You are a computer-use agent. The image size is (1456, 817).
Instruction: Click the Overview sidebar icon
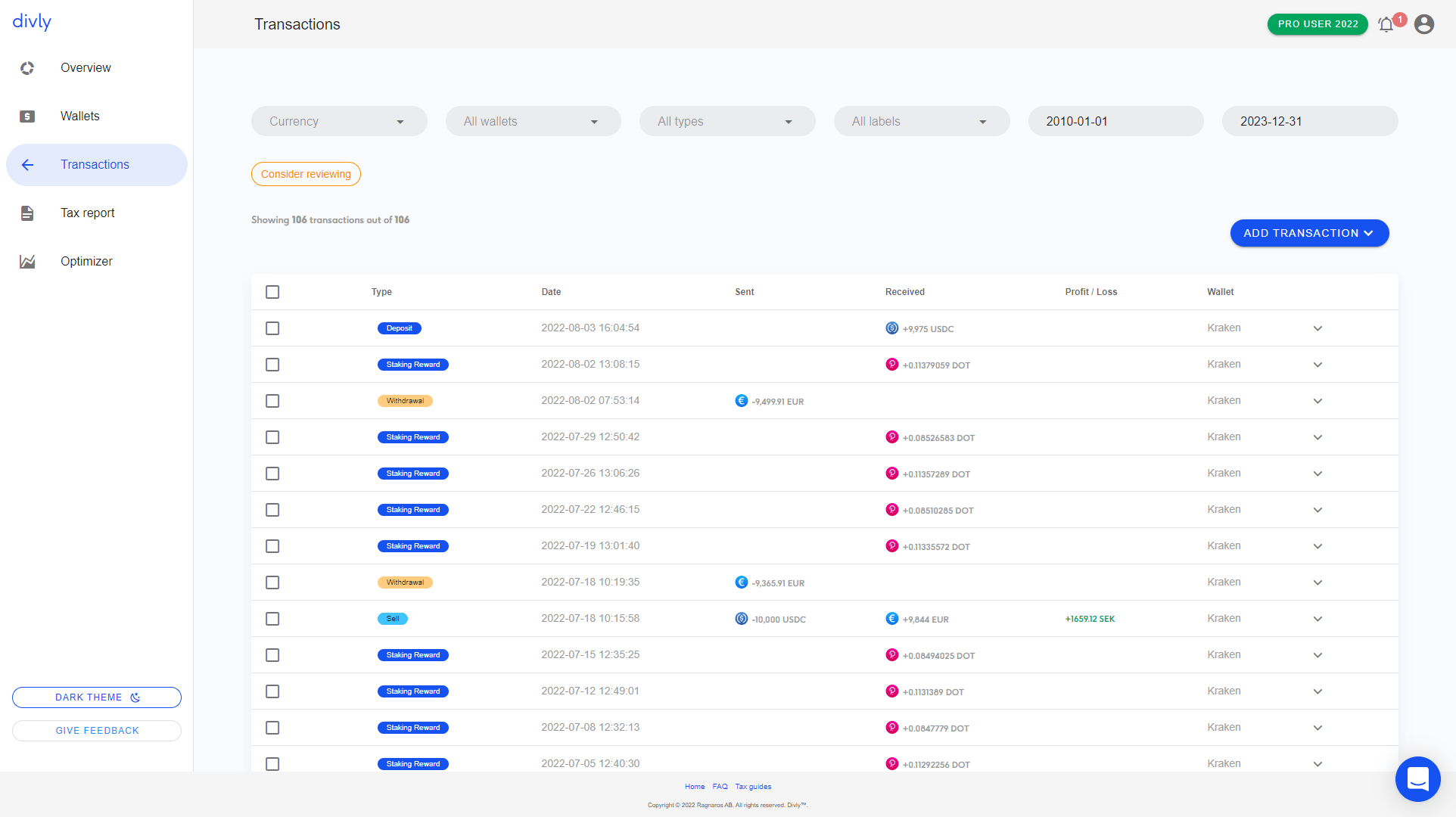(28, 67)
